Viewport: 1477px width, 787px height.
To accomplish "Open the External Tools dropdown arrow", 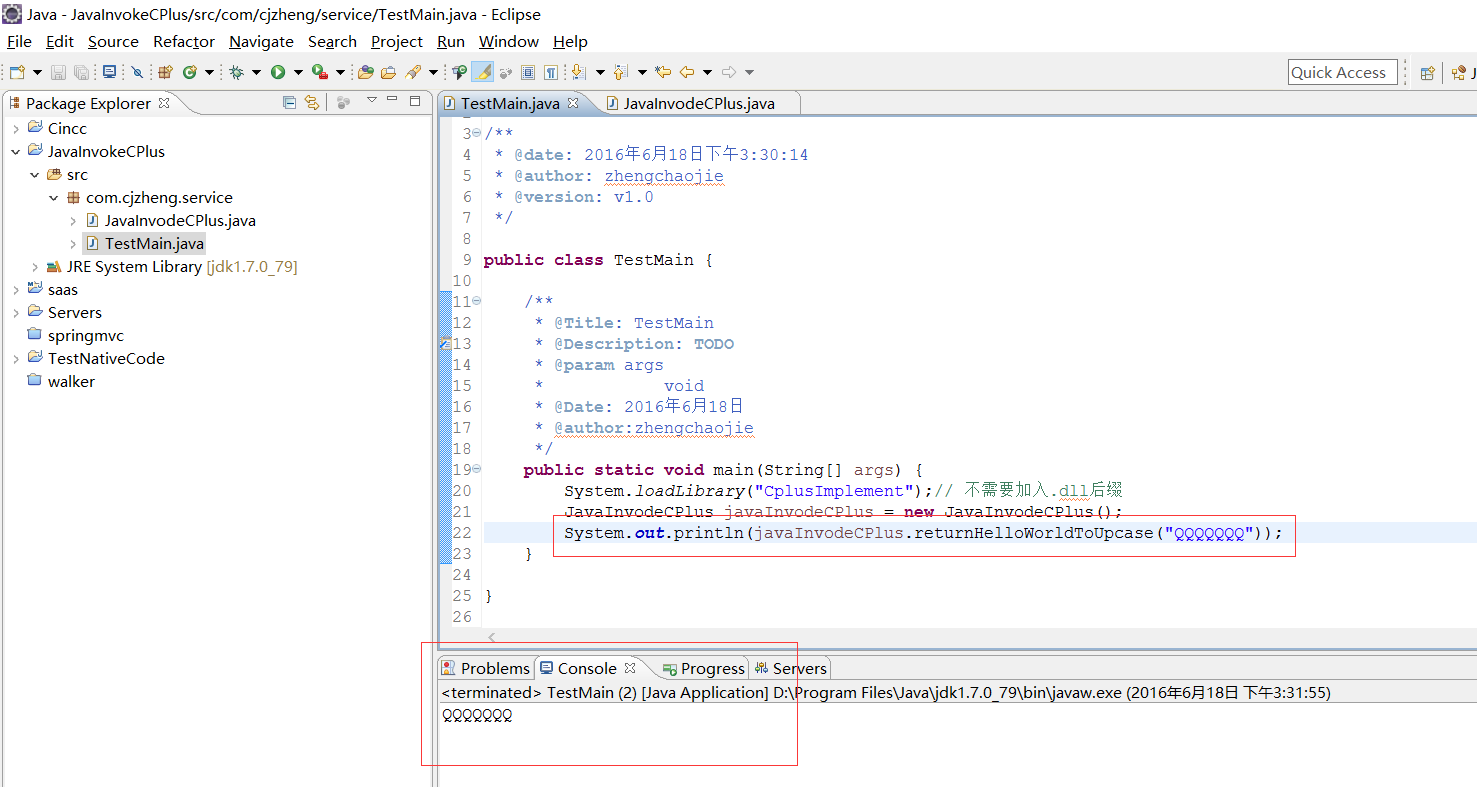I will [340, 72].
